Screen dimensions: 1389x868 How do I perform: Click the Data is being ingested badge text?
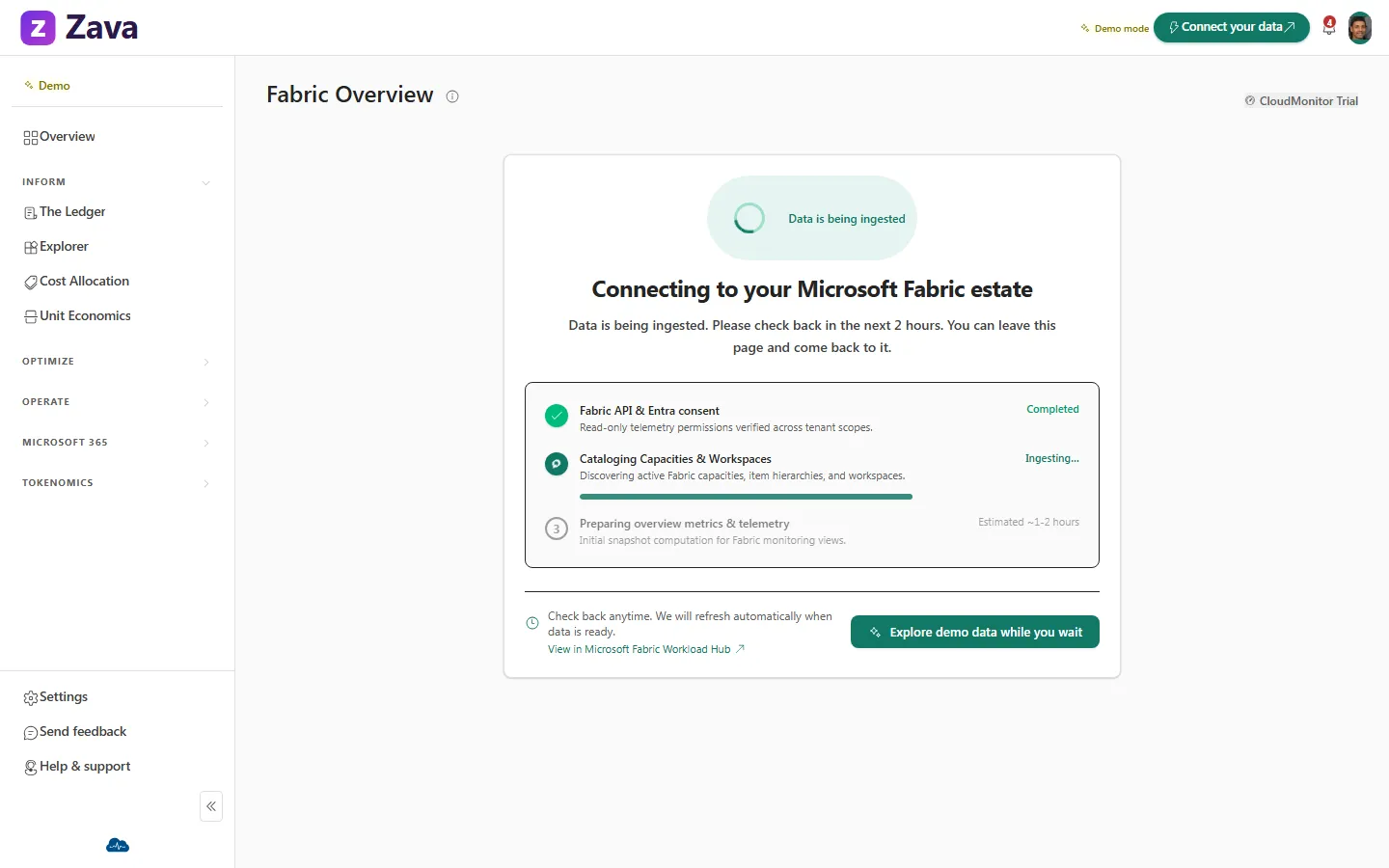847,219
